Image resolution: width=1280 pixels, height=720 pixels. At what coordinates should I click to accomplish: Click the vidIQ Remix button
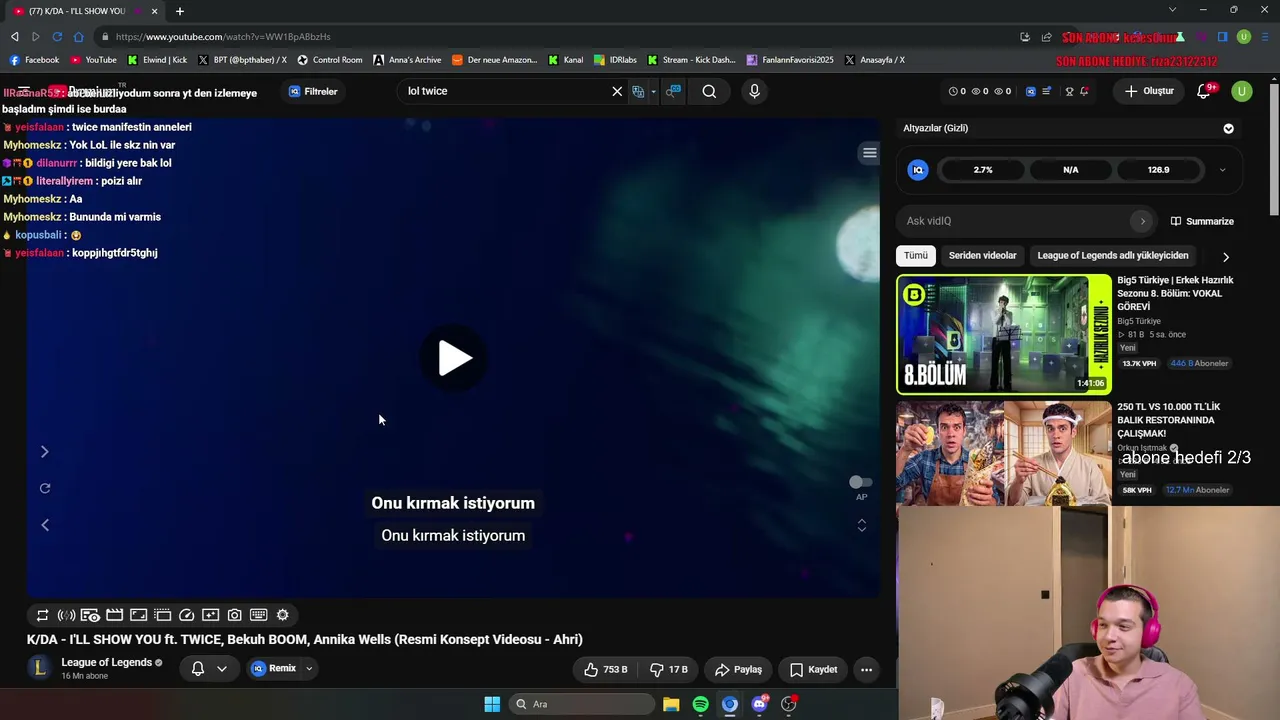pyautogui.click(x=274, y=668)
